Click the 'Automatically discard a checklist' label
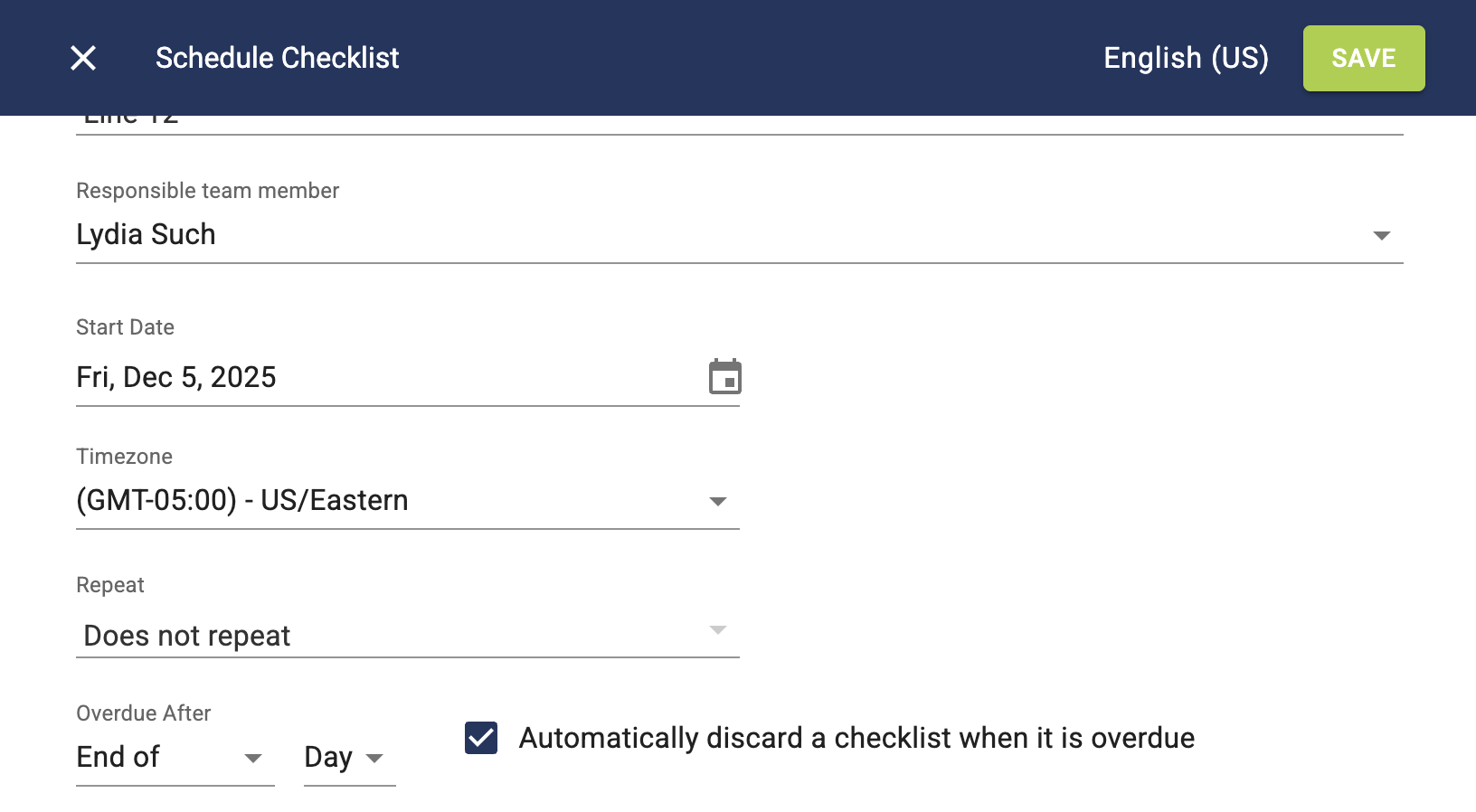This screenshot has height=812, width=1476. coord(856,738)
